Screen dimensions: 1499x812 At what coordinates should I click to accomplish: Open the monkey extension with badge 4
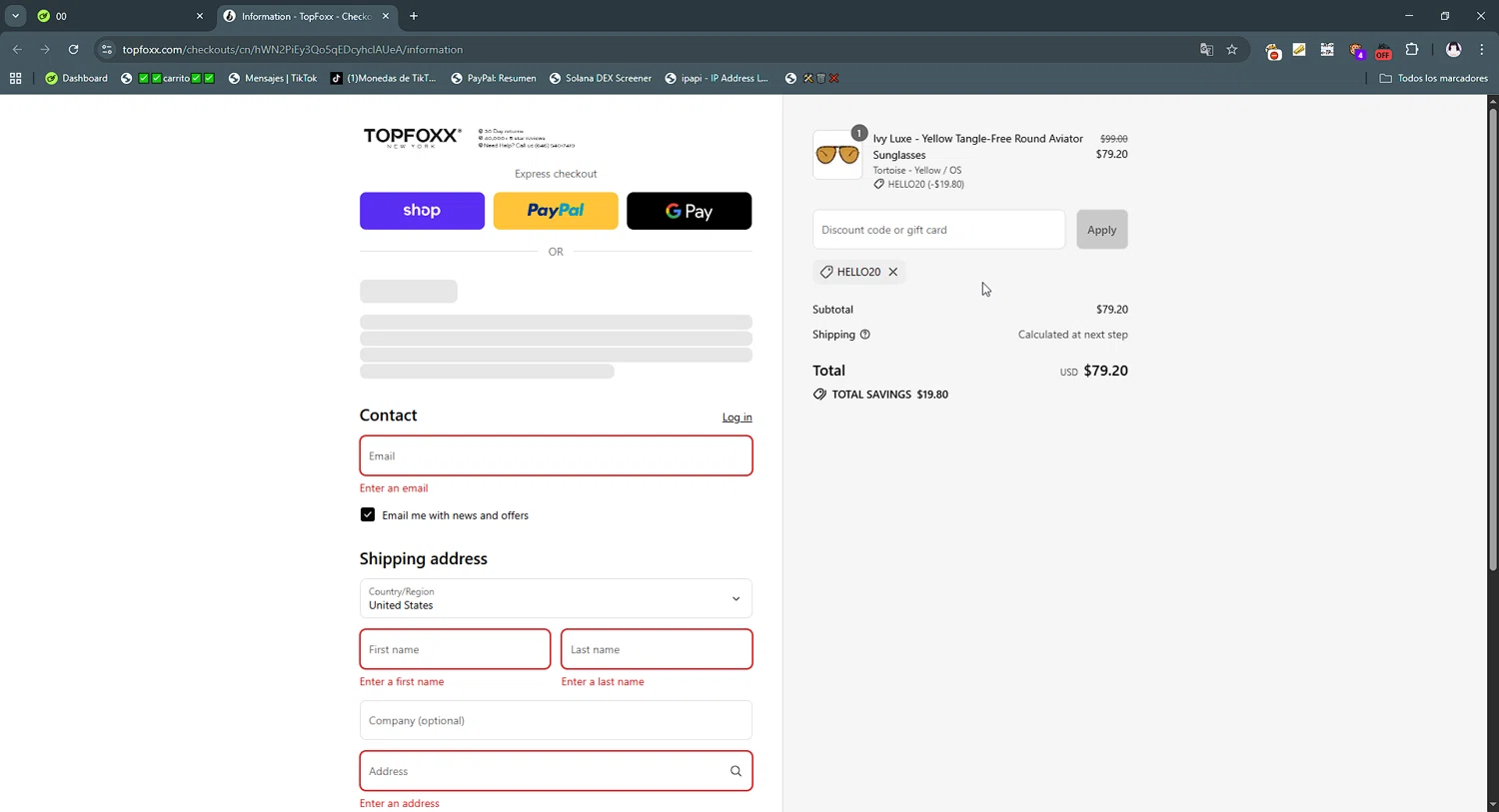pyautogui.click(x=1356, y=50)
